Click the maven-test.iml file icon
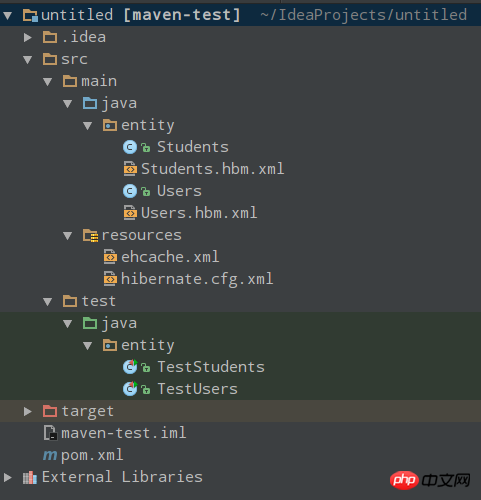 tap(50, 433)
